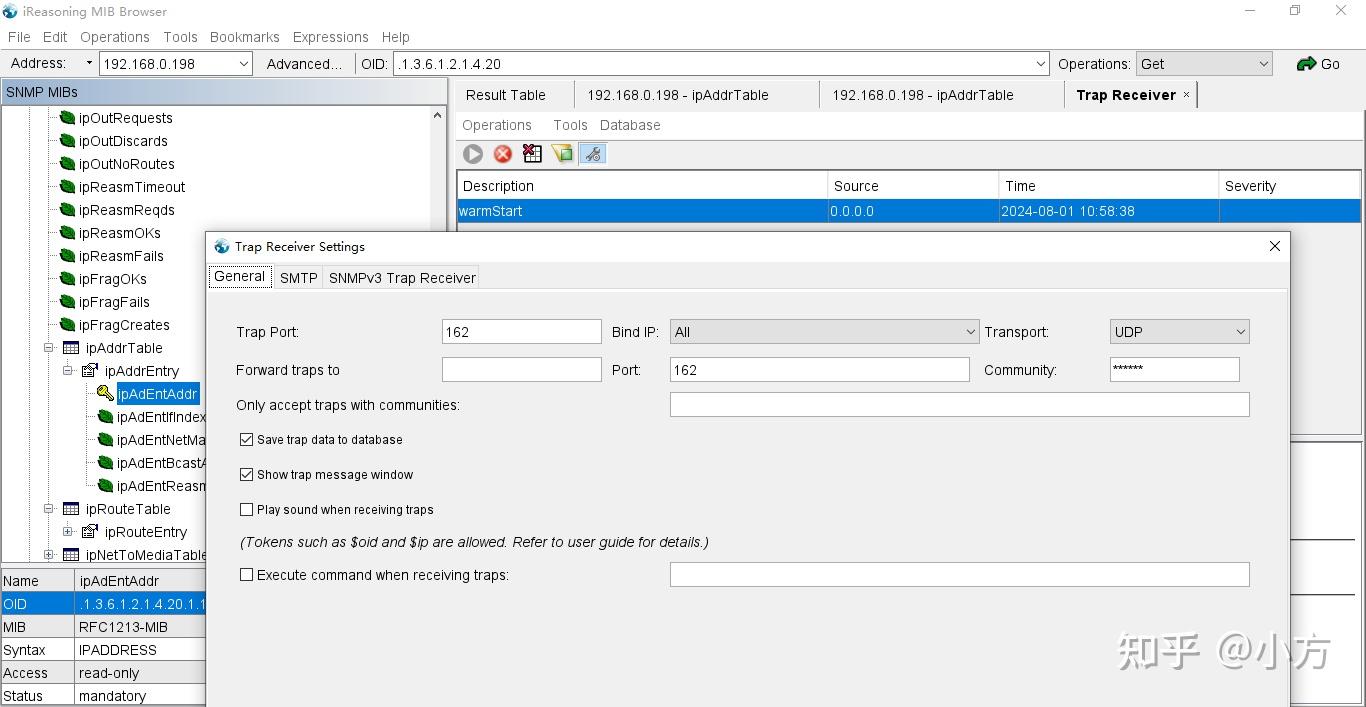1366x707 pixels.
Task: Check 'Execute command when receiving traps'
Action: tap(246, 574)
